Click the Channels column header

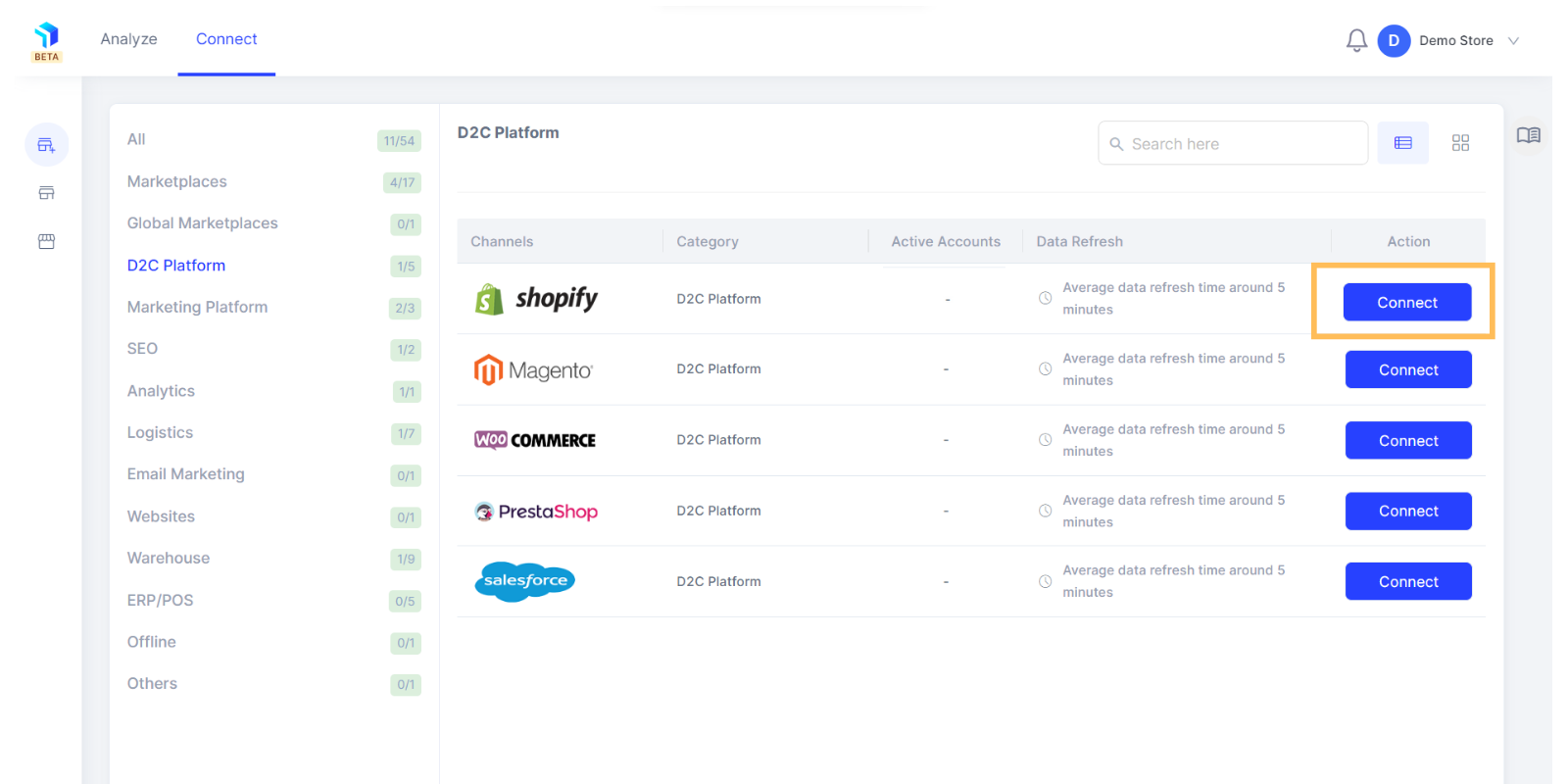(x=502, y=241)
